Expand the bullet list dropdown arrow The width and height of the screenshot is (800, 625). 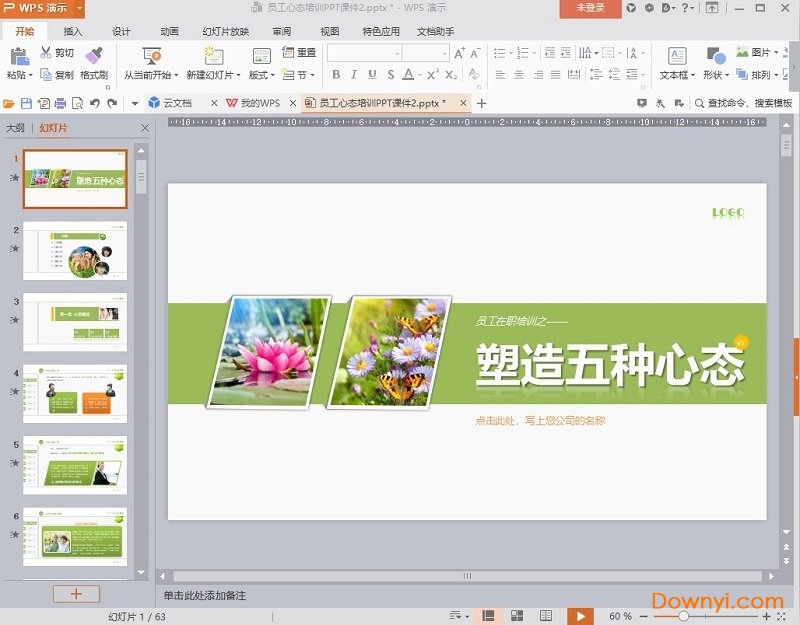[x=510, y=52]
